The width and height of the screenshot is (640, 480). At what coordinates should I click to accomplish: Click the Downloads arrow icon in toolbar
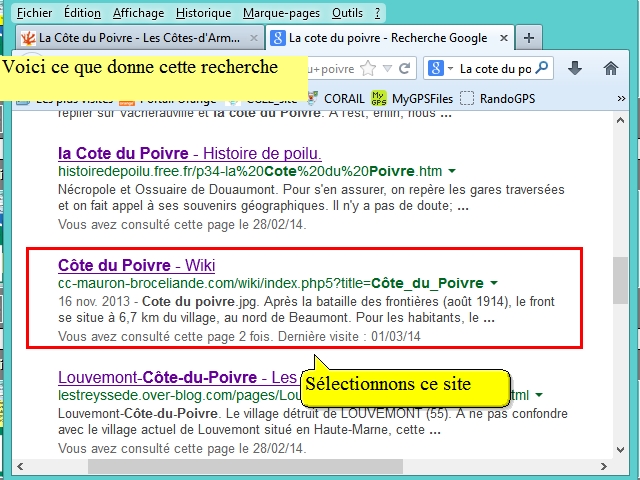(575, 68)
